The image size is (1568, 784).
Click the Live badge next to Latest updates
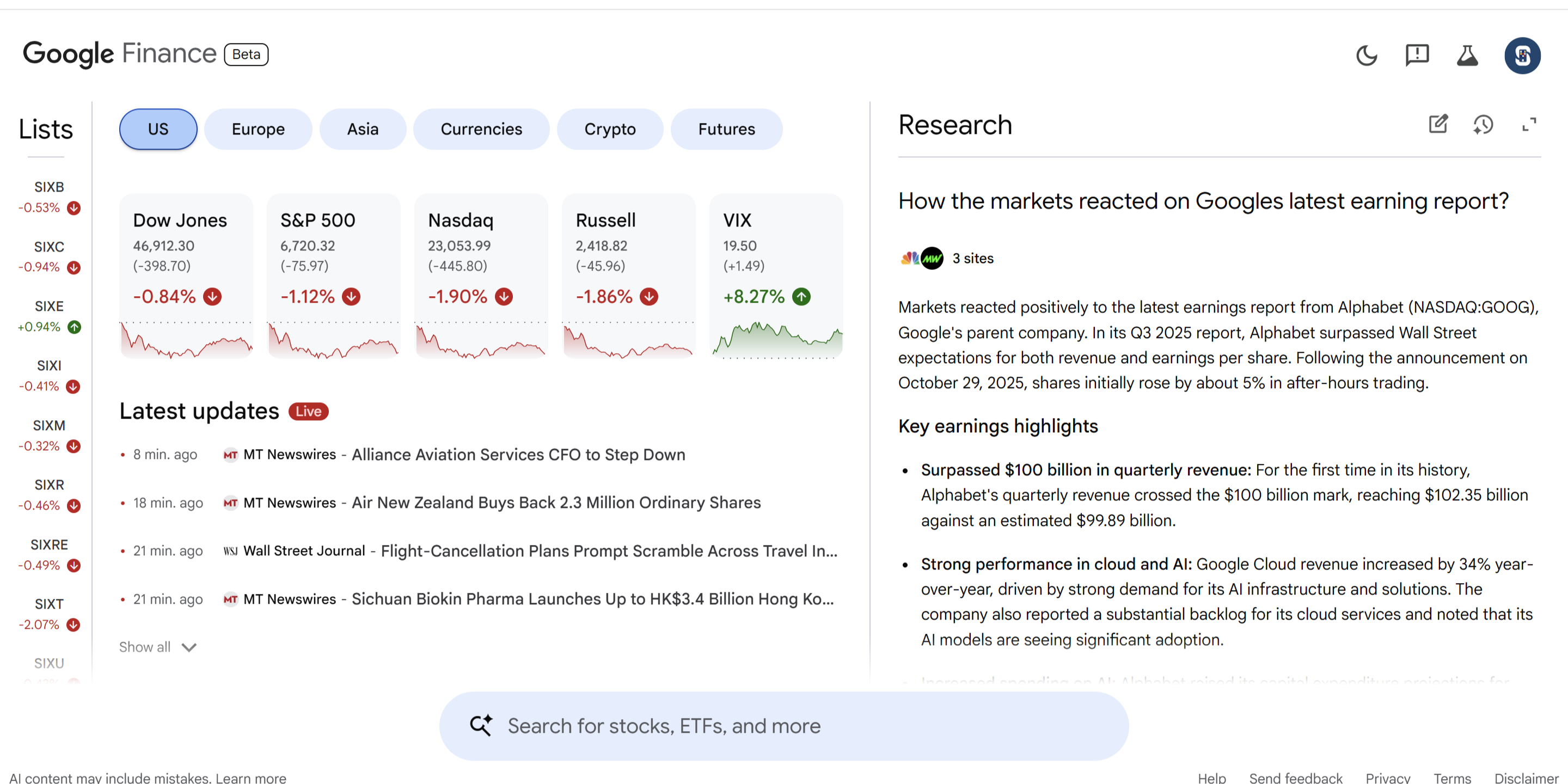[x=308, y=412]
